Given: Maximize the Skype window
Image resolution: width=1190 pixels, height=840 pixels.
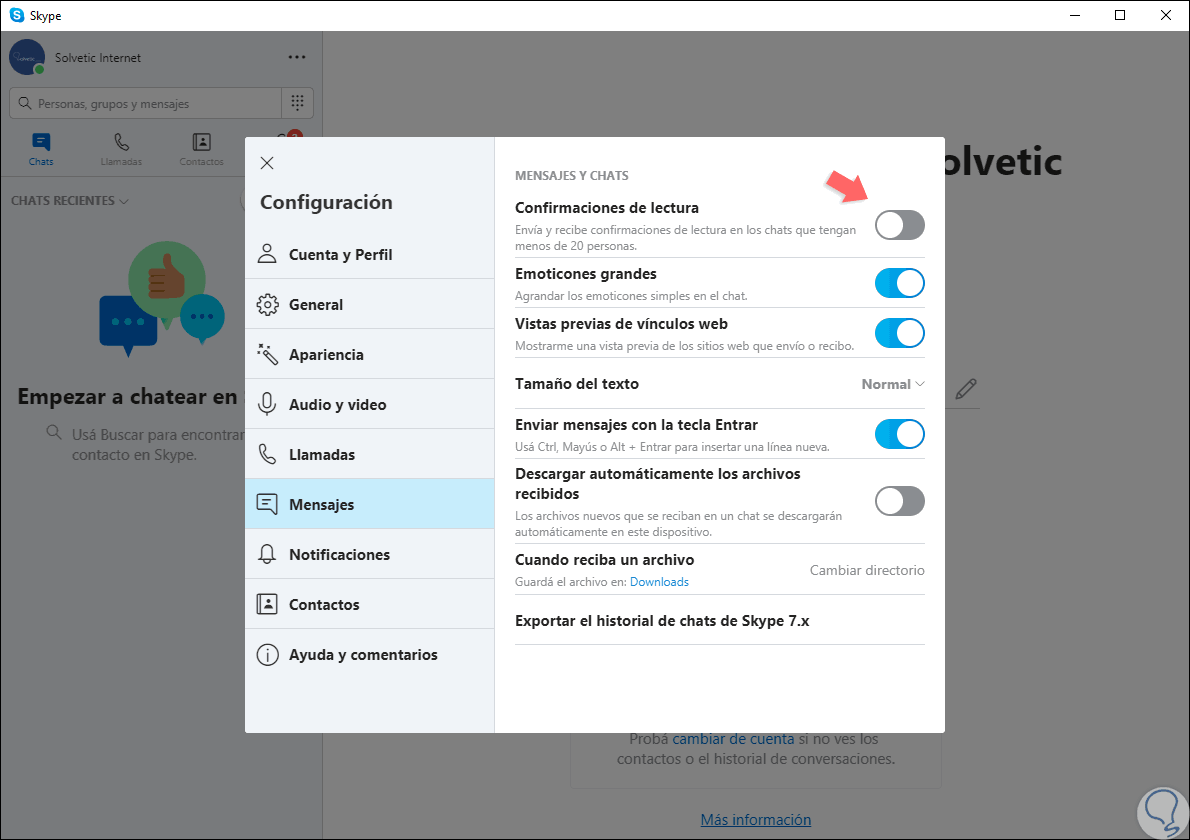Looking at the screenshot, I should tap(1119, 15).
